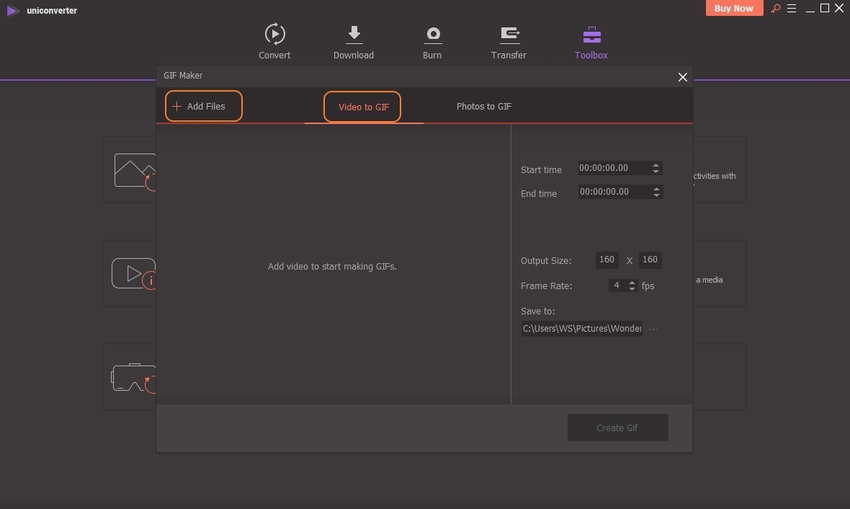Image resolution: width=850 pixels, height=509 pixels.
Task: Switch to Video to GIF tab
Action: [363, 106]
